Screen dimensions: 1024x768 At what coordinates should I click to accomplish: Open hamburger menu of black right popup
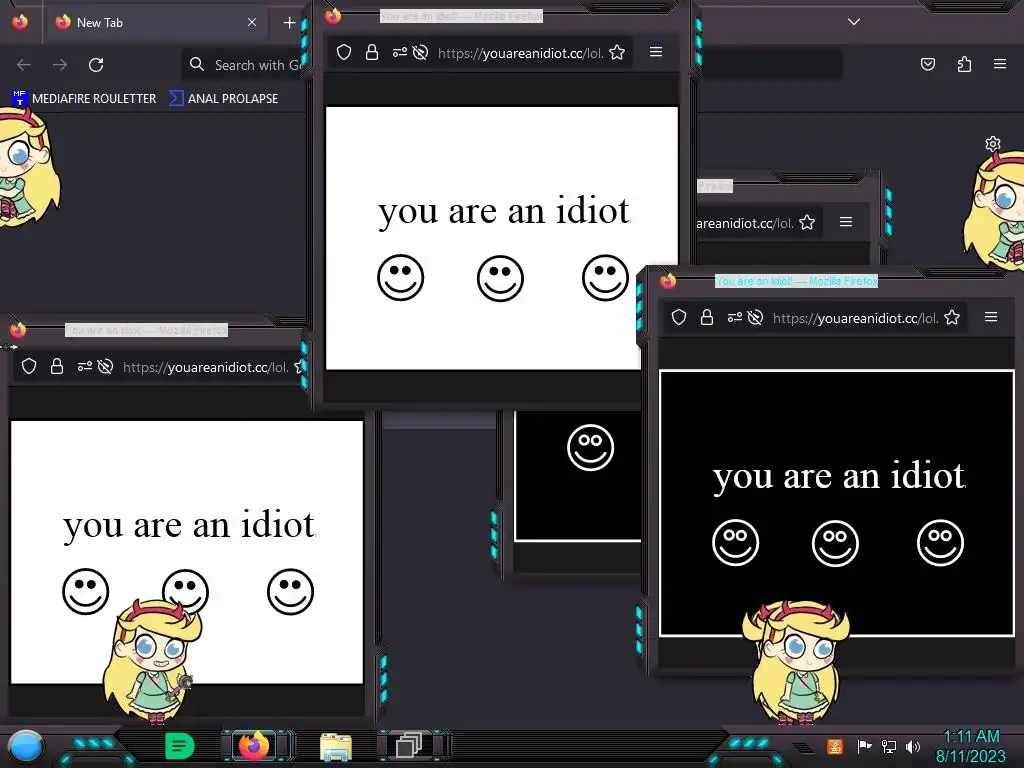[991, 317]
